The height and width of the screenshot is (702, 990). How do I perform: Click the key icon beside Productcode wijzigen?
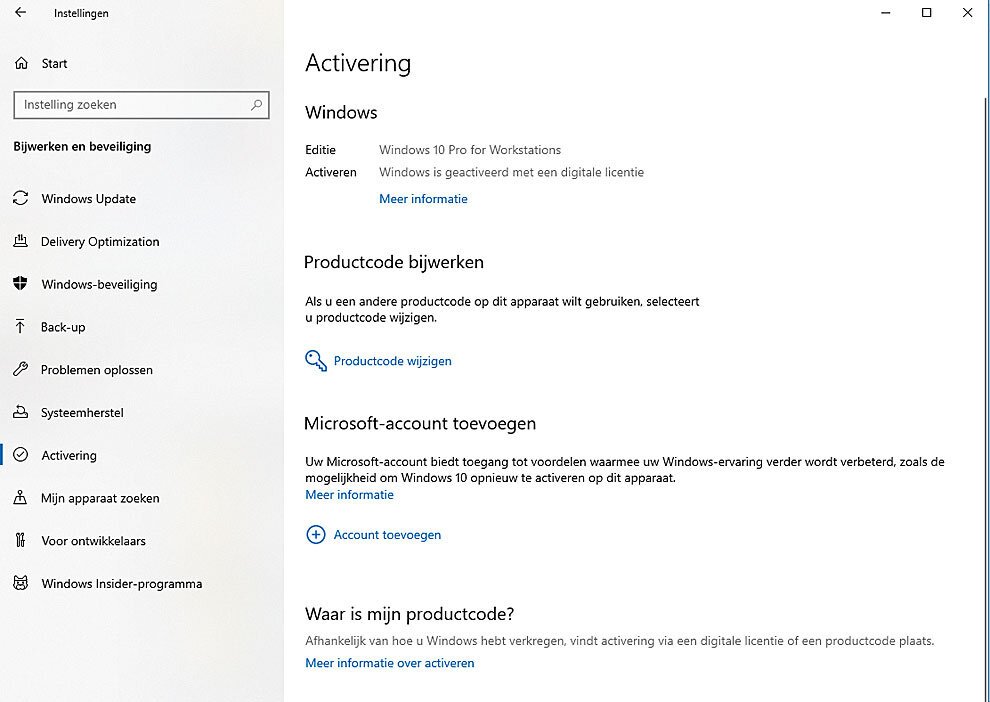coord(316,360)
